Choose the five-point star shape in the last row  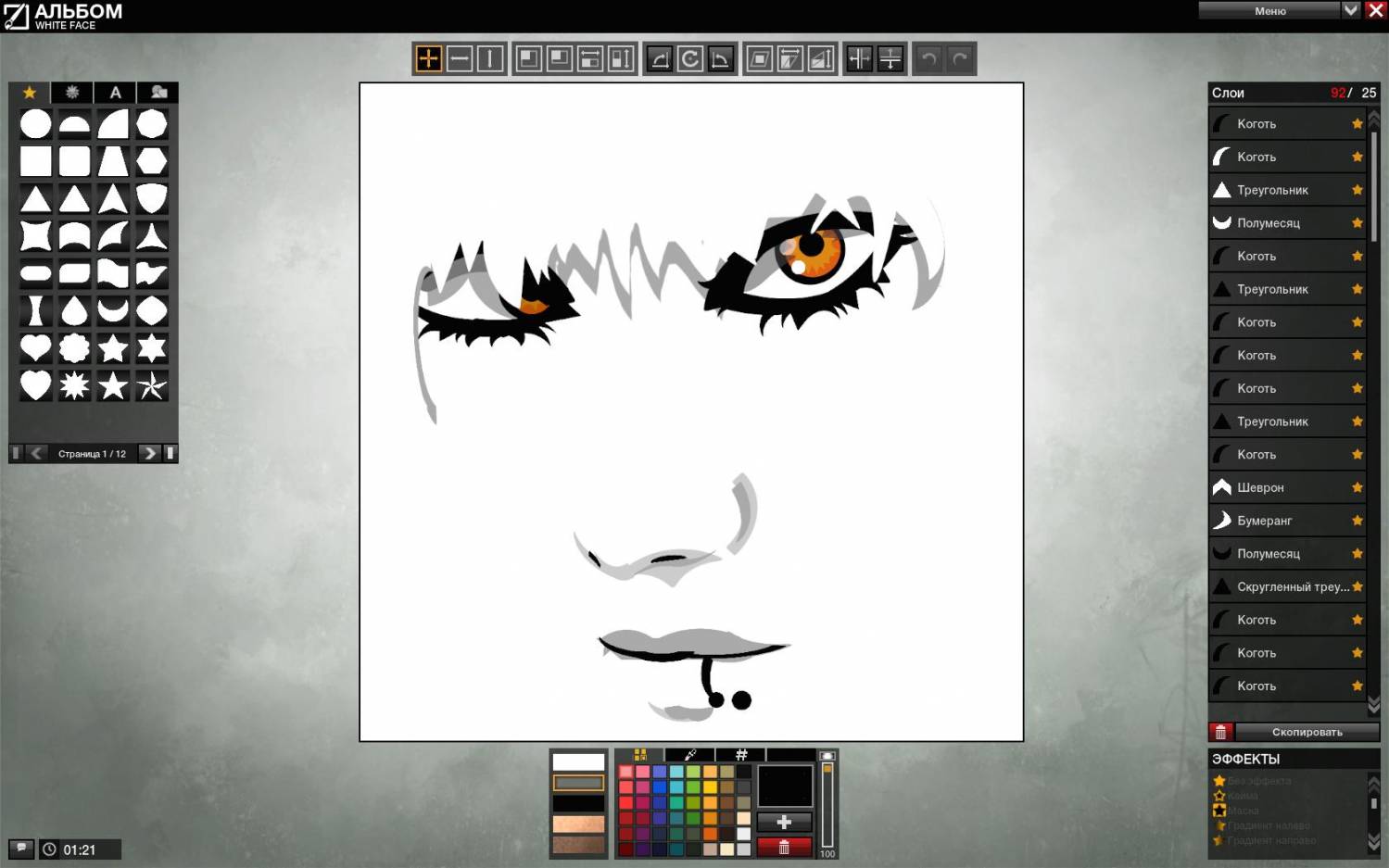click(113, 385)
